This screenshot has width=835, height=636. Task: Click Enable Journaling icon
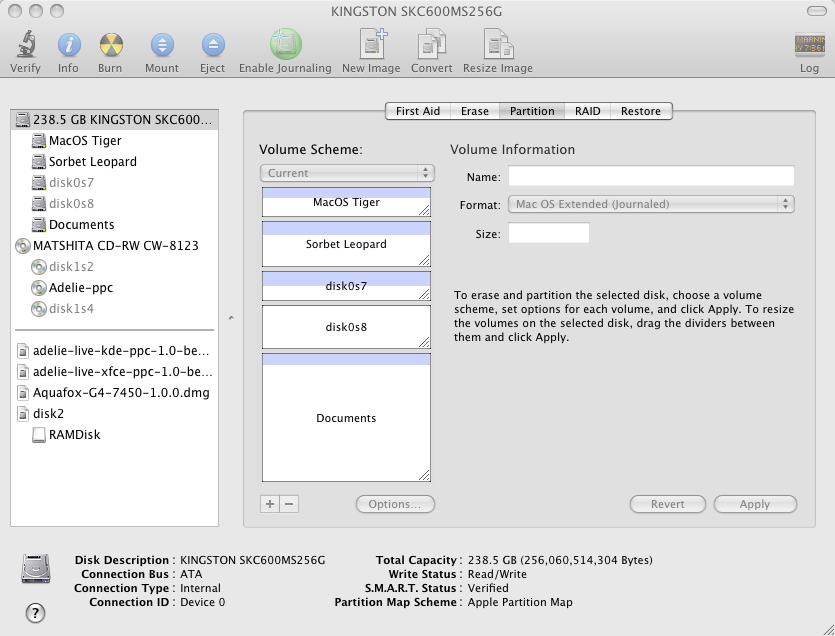[x=285, y=46]
